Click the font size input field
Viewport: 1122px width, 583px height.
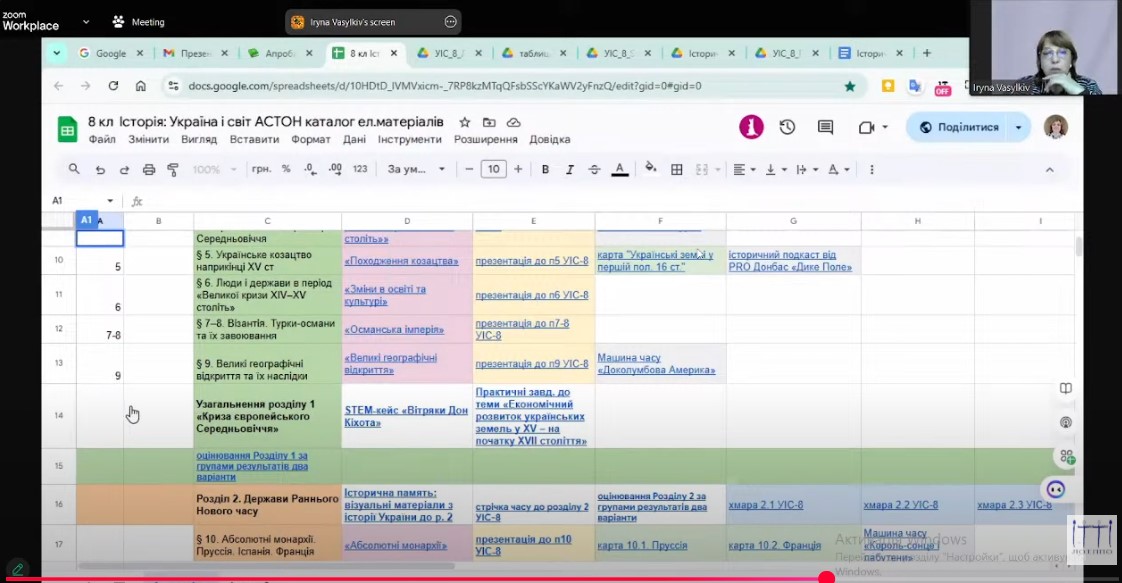[x=493, y=170]
